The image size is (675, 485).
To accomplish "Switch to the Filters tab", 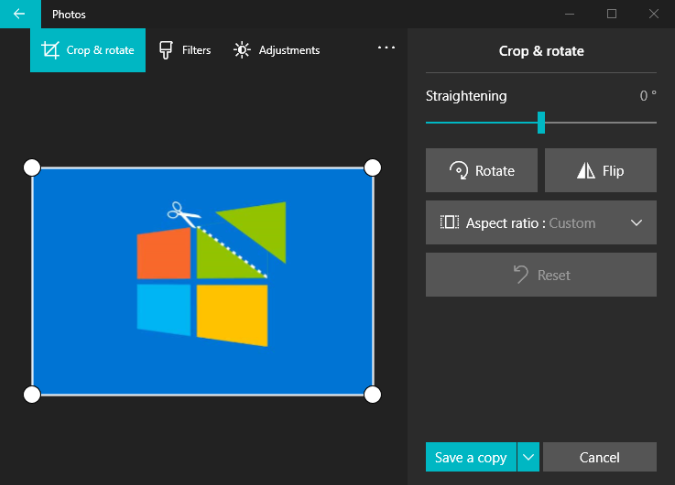I will pyautogui.click(x=185, y=50).
